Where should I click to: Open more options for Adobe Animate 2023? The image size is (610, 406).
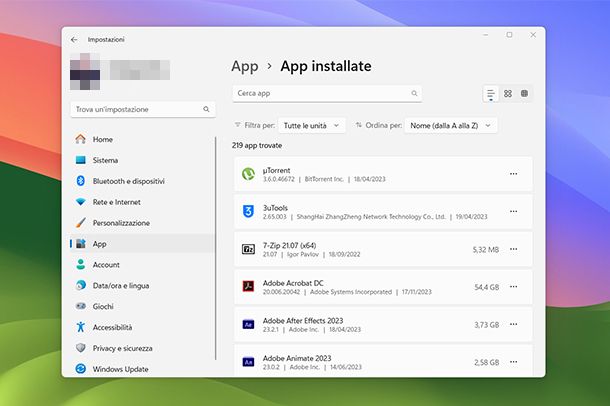click(x=514, y=362)
